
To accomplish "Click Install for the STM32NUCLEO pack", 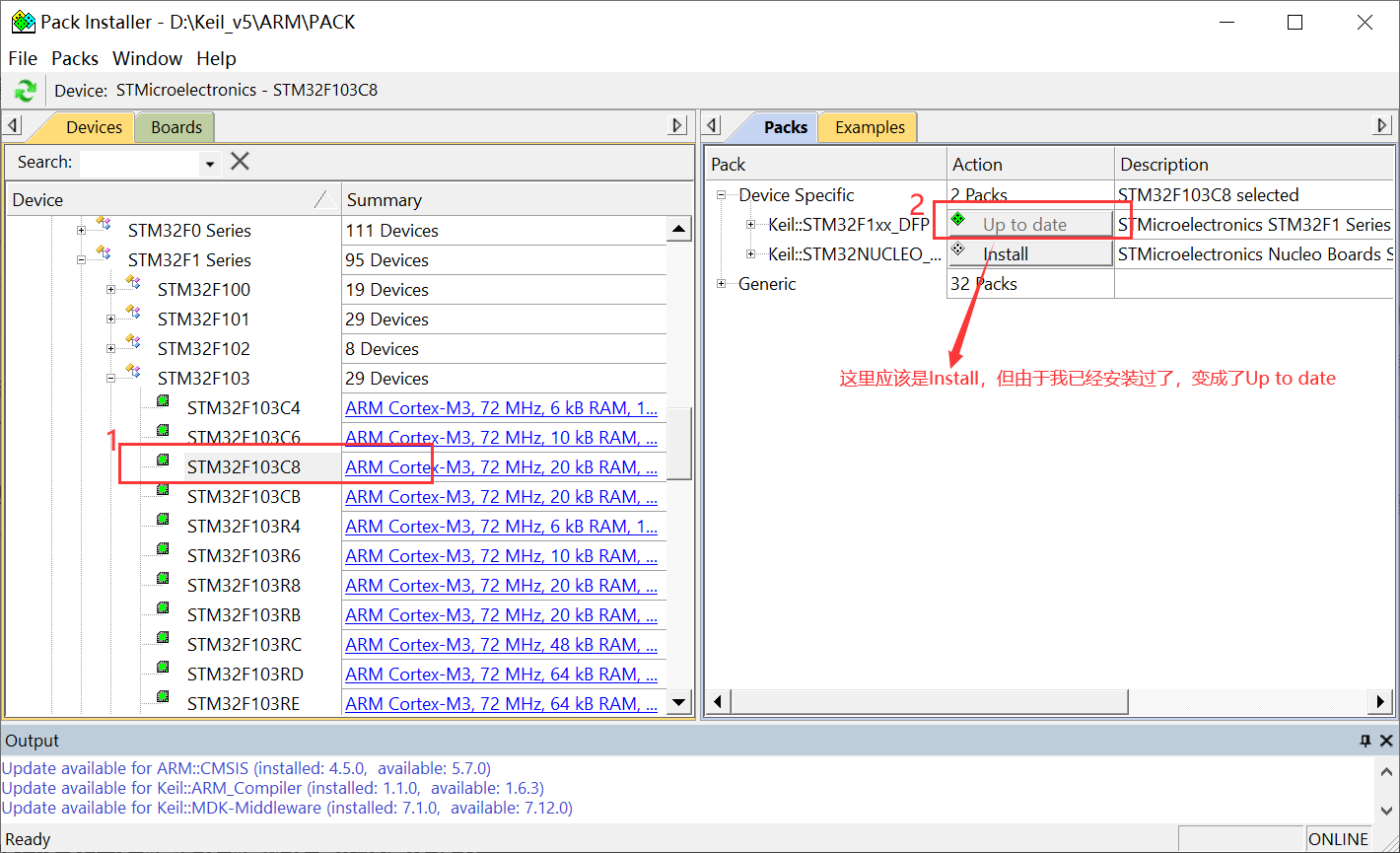I will tap(1030, 254).
